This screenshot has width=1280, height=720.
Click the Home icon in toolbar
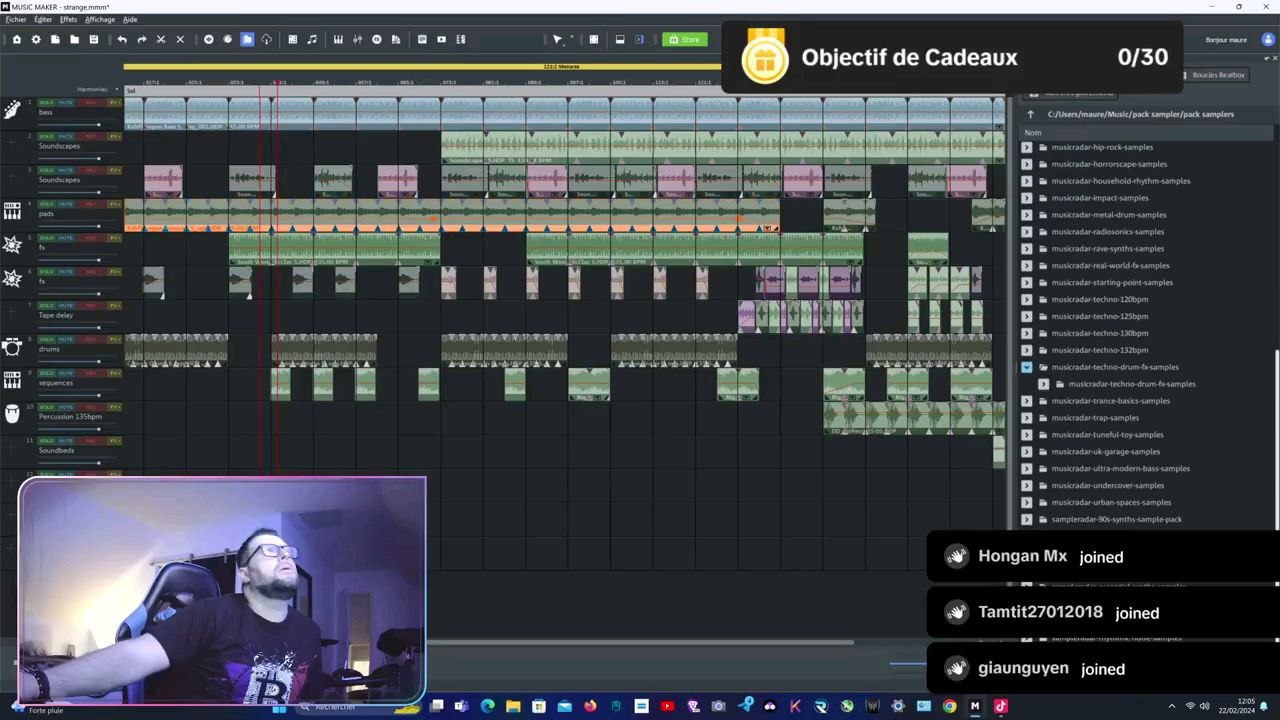point(16,39)
